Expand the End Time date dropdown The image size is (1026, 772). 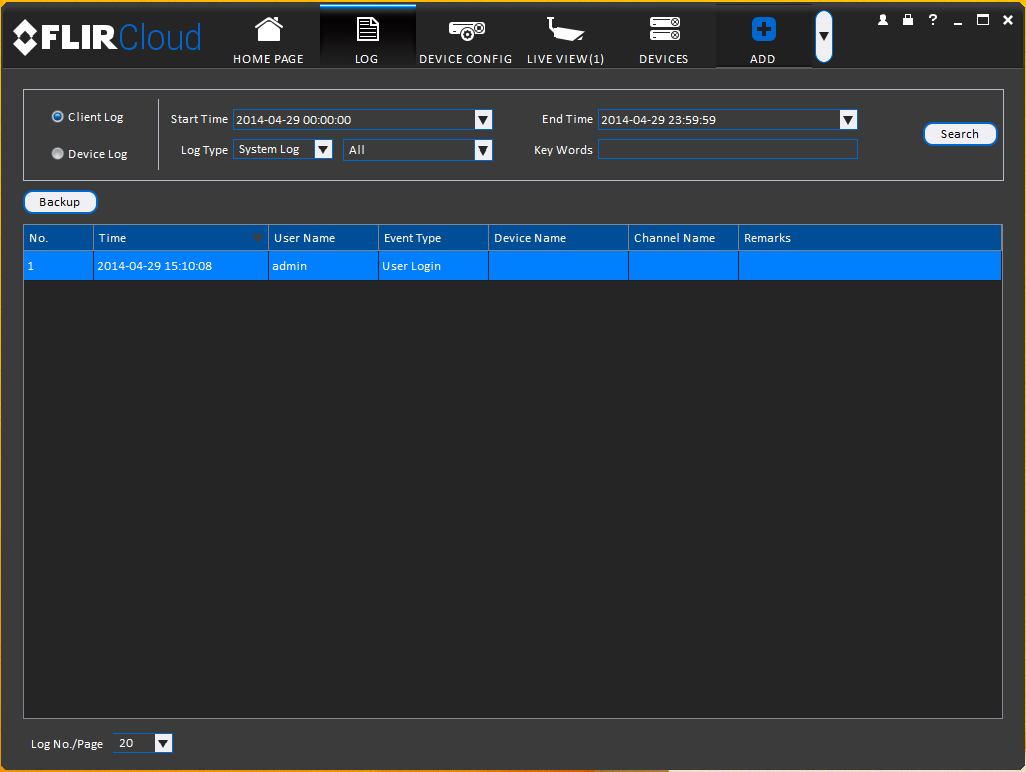pos(848,120)
